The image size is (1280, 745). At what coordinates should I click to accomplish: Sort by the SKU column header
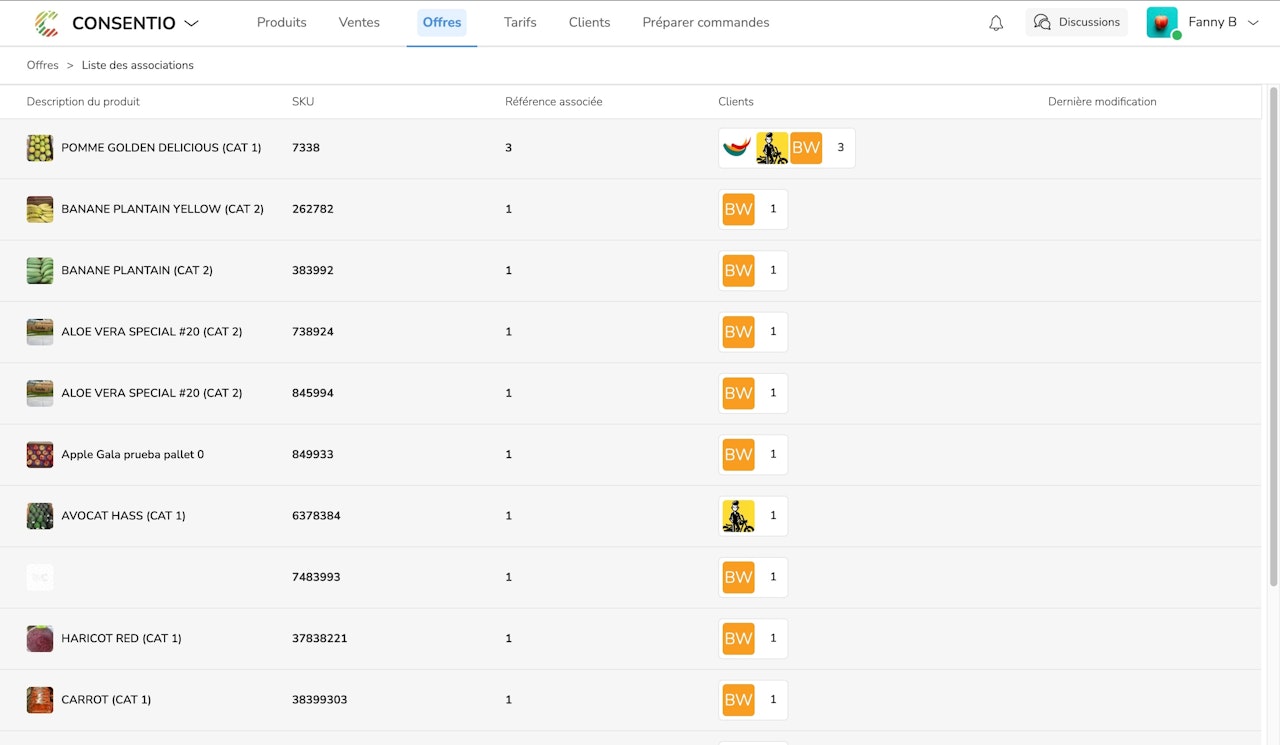click(x=303, y=101)
